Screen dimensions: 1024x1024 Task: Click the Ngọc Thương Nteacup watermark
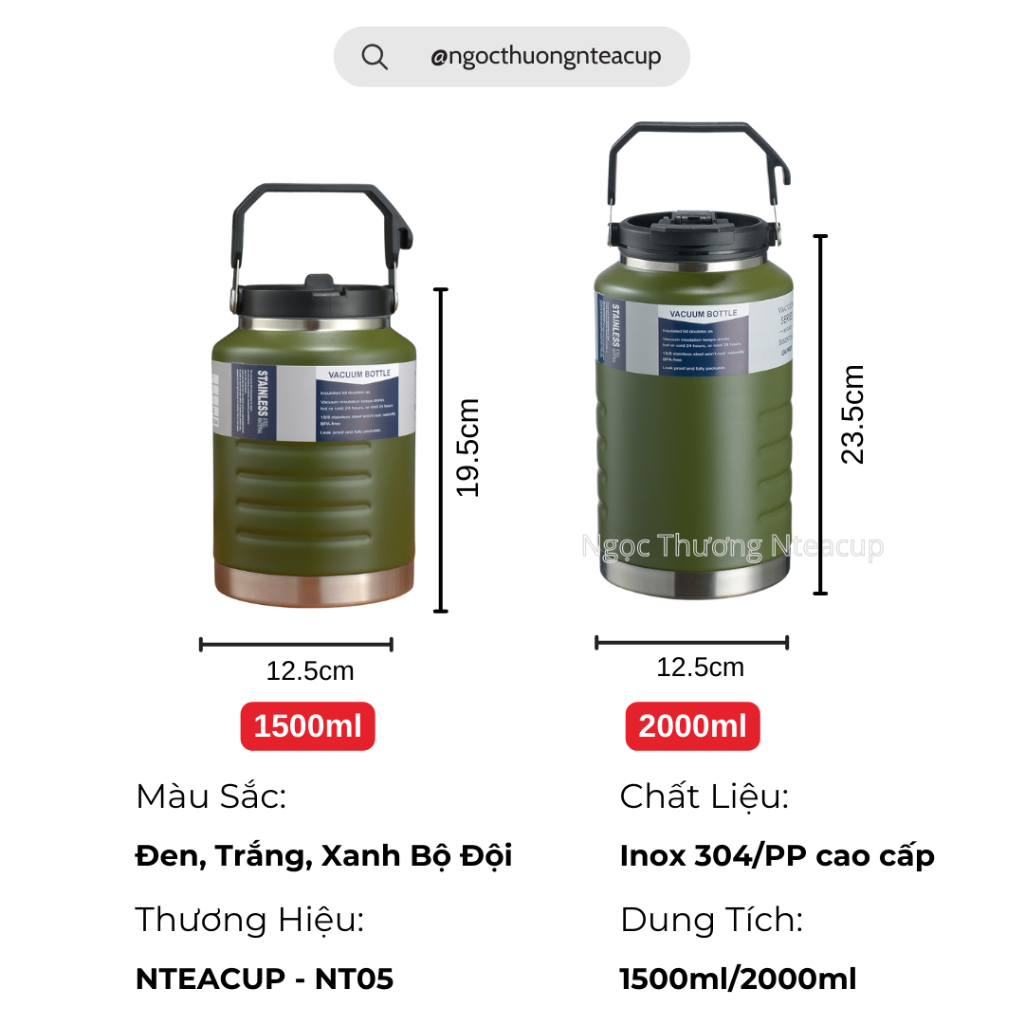coord(732,547)
